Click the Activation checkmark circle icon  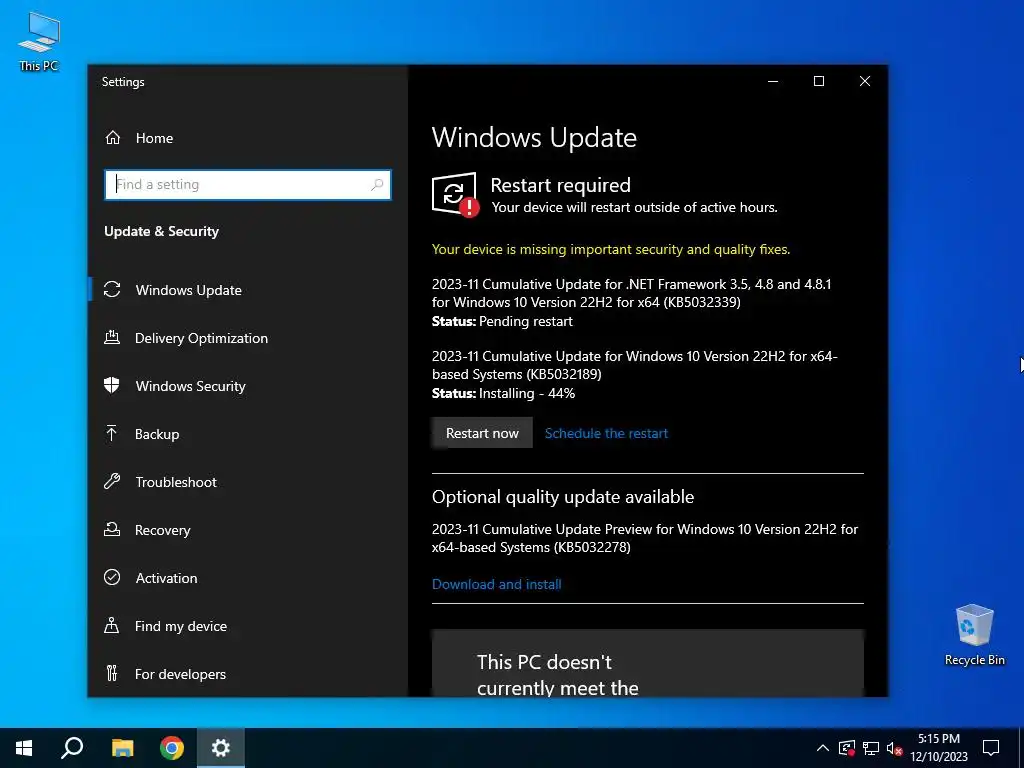[112, 577]
